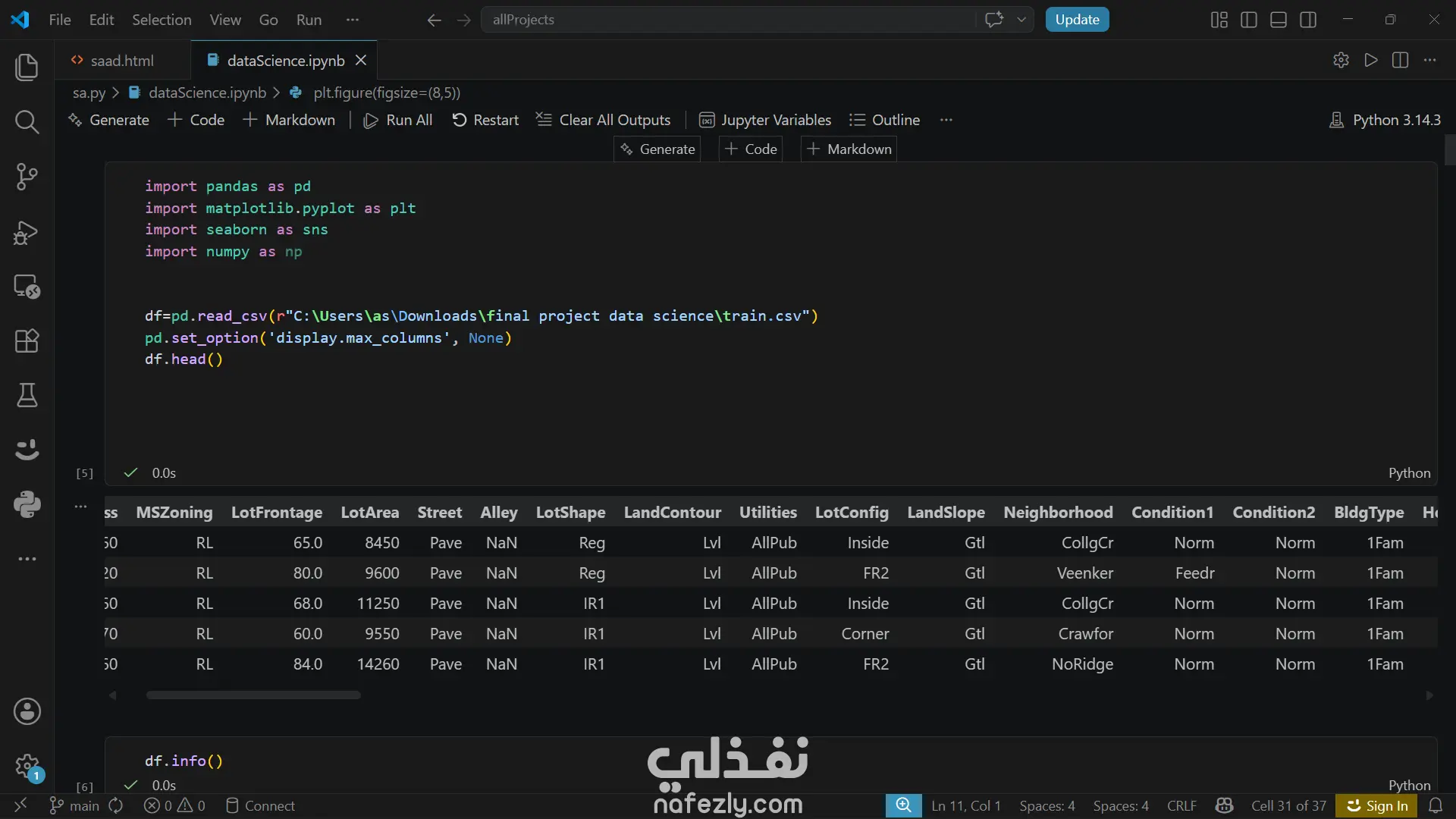Open overflow menu for more menu items
The width and height of the screenshot is (1456, 819).
(x=353, y=20)
